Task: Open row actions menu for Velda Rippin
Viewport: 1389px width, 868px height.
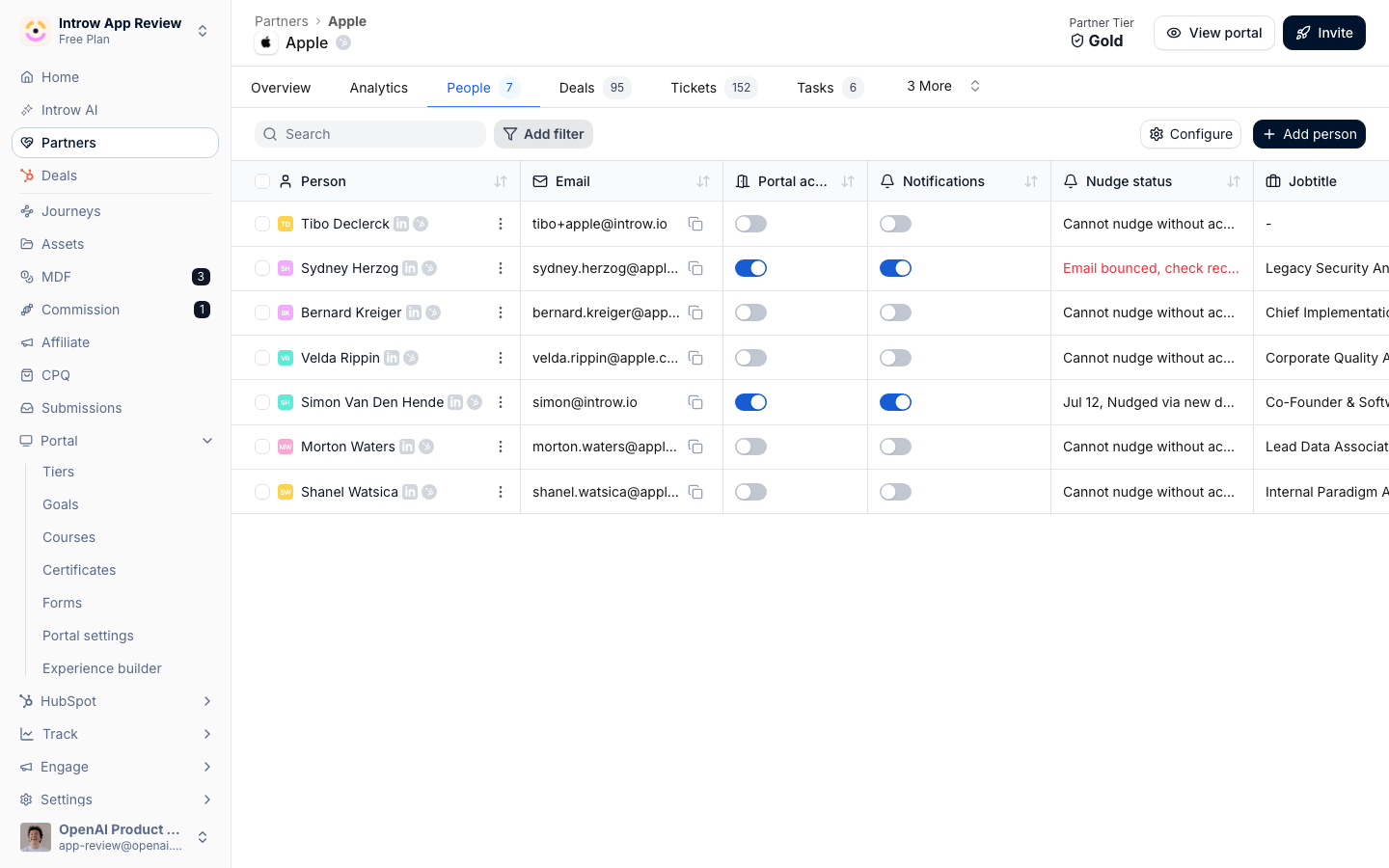Action: 500,358
